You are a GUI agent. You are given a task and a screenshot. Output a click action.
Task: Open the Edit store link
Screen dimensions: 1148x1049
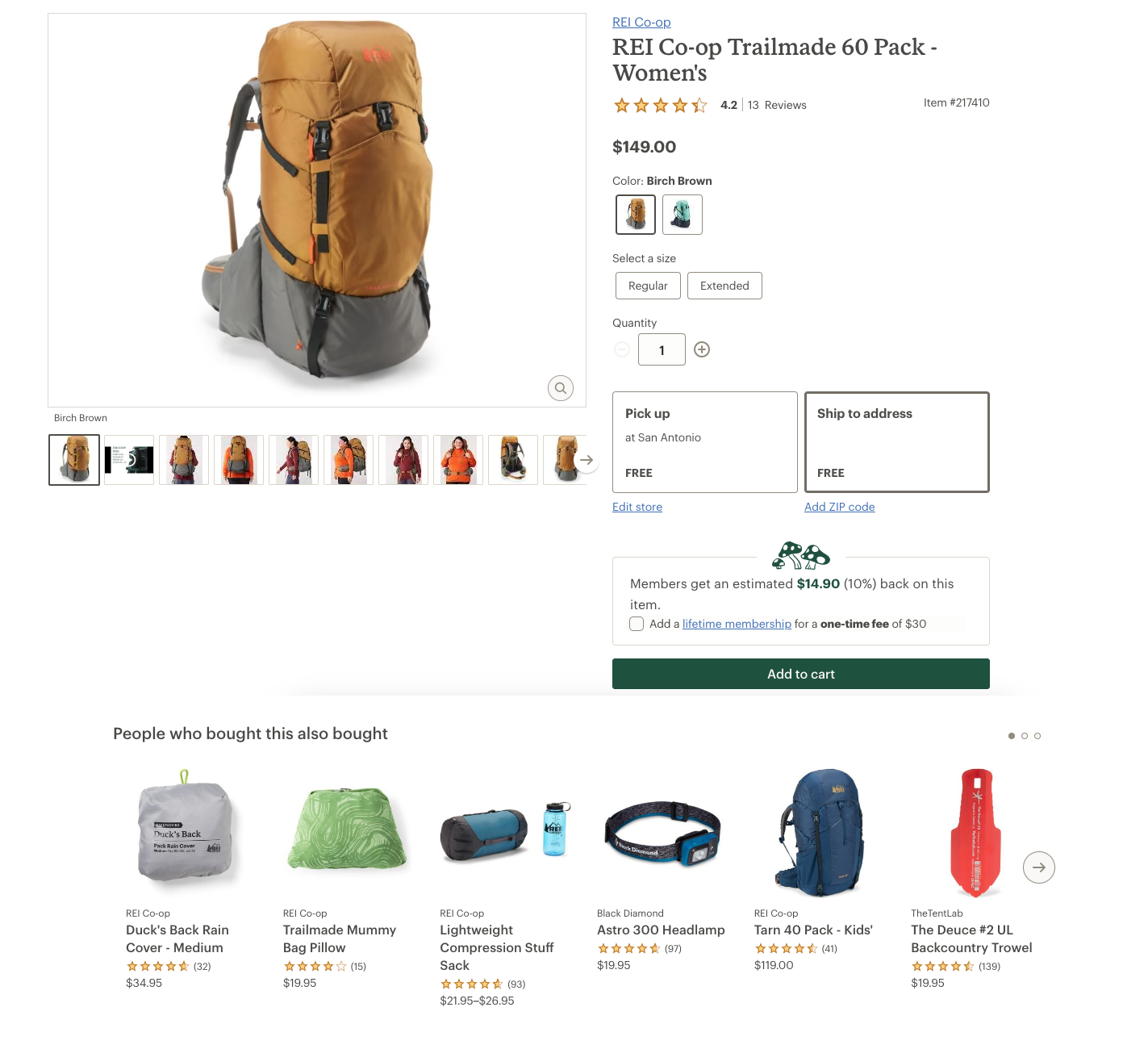[x=637, y=507]
